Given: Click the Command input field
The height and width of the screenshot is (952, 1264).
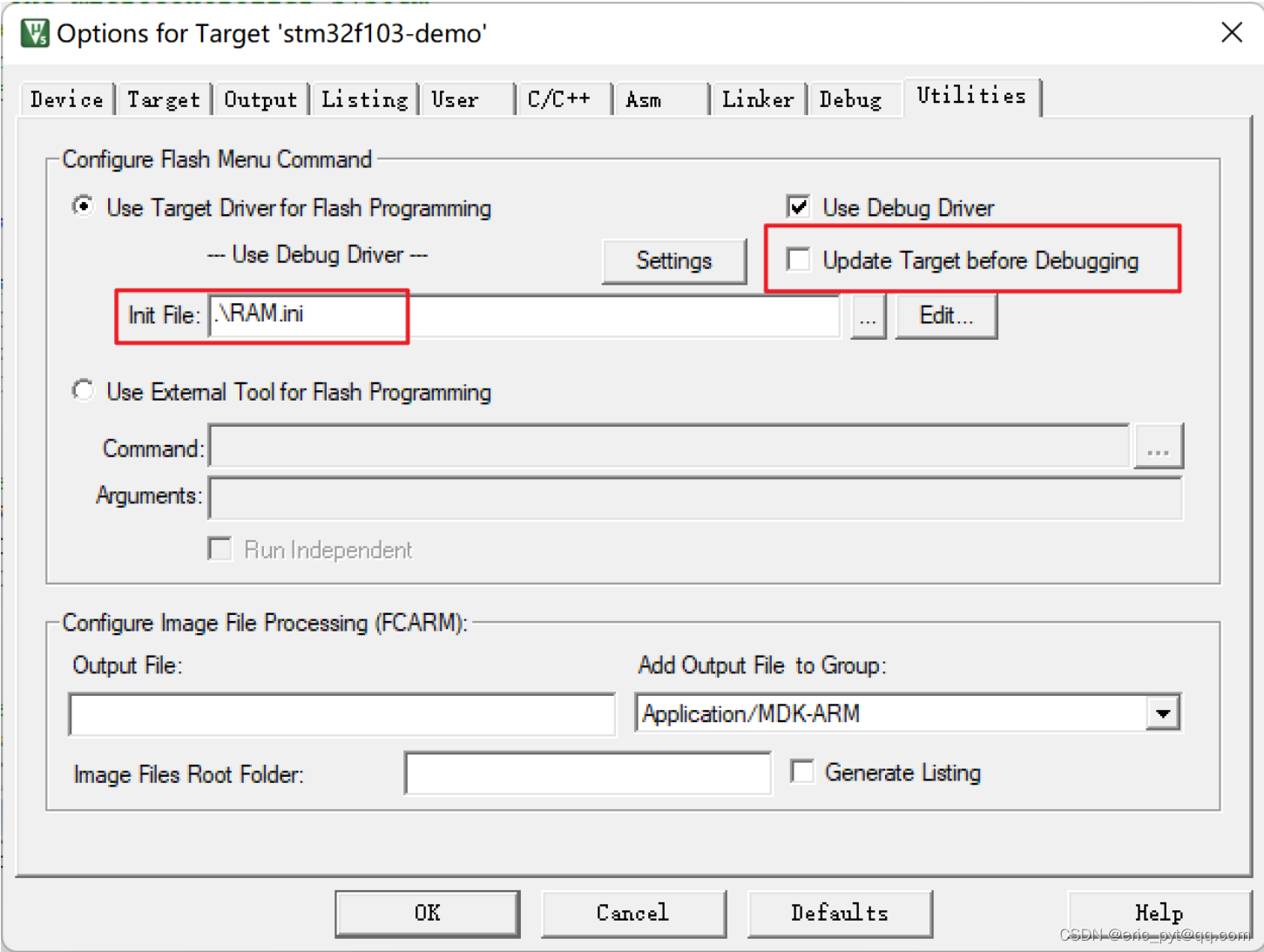Looking at the screenshot, I should [669, 447].
